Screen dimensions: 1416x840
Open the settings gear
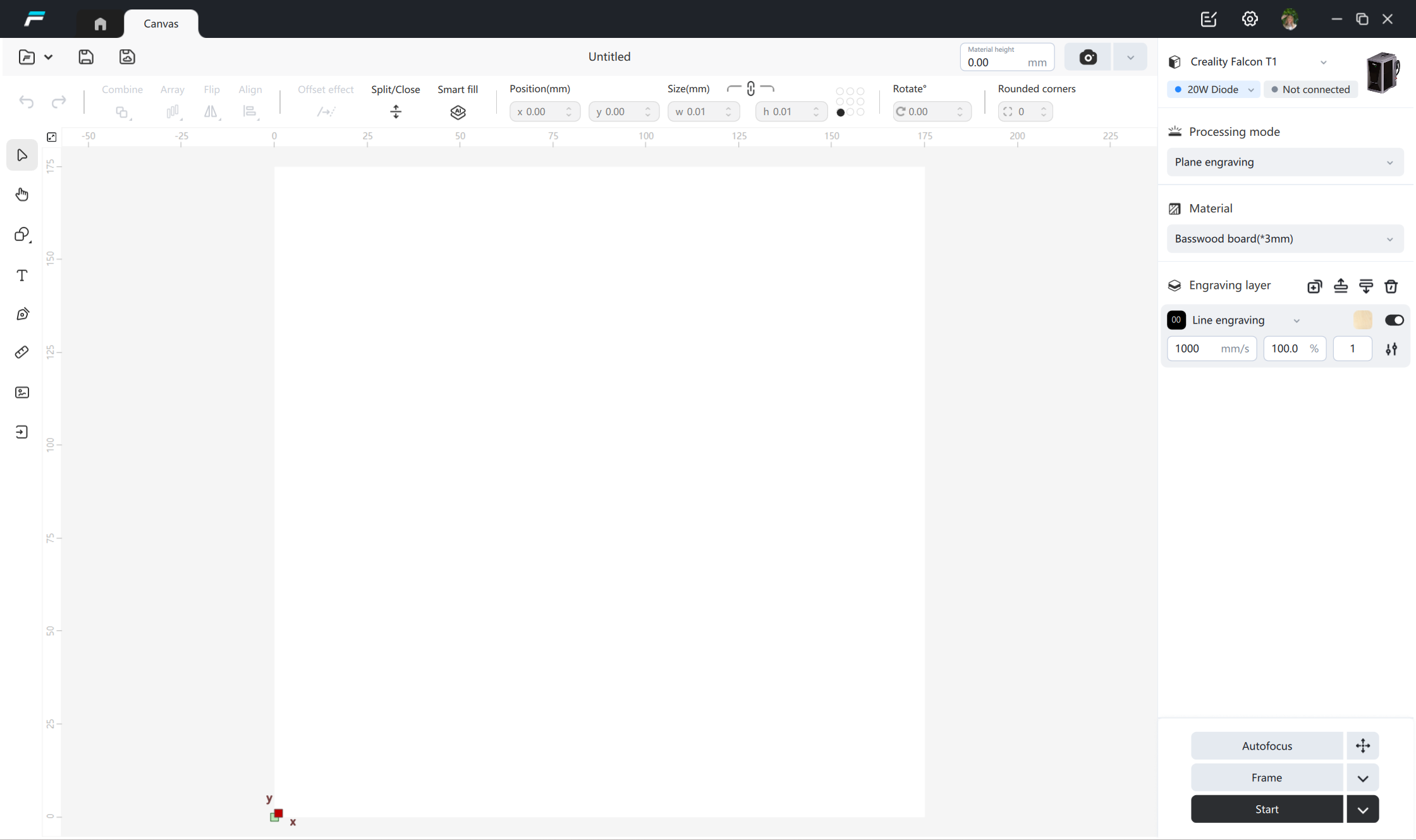[x=1250, y=19]
